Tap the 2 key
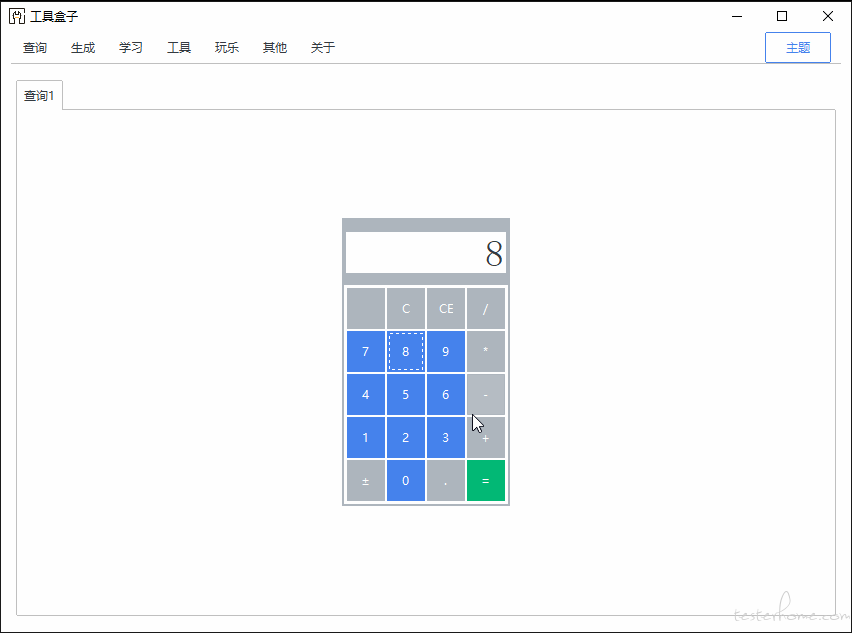 tap(406, 437)
